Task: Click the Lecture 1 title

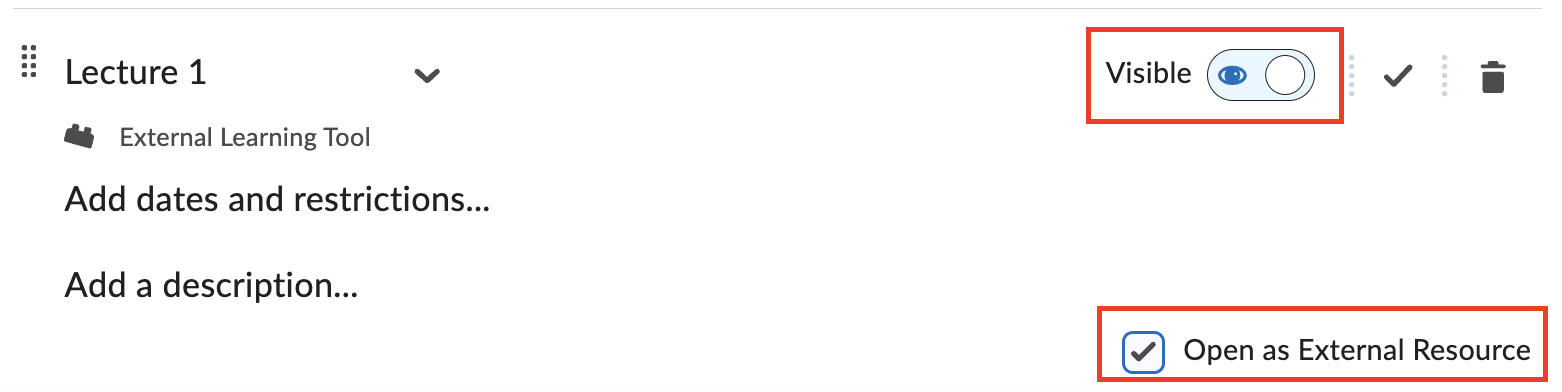Action: 136,72
